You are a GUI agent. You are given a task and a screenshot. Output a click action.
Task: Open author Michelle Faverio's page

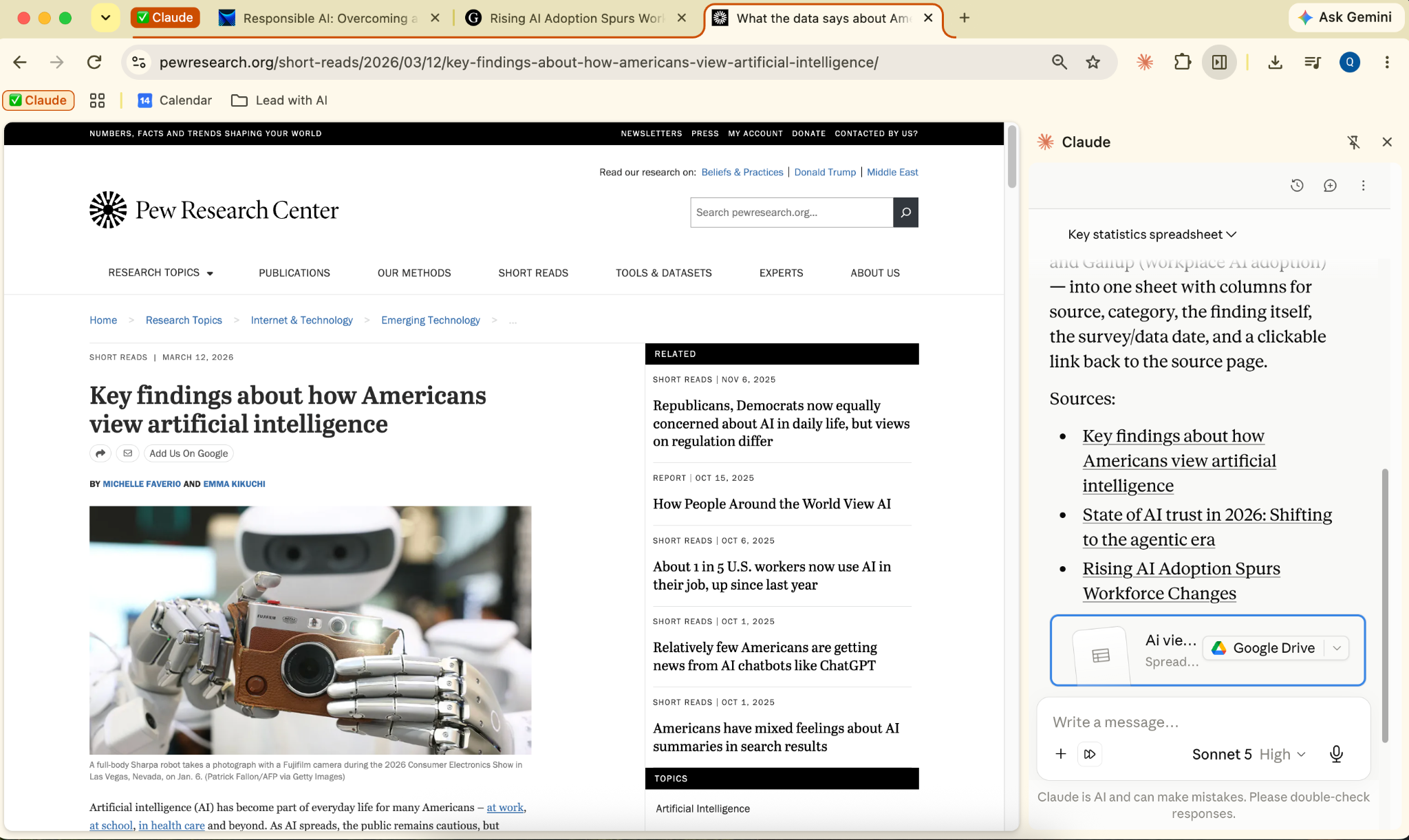(142, 484)
